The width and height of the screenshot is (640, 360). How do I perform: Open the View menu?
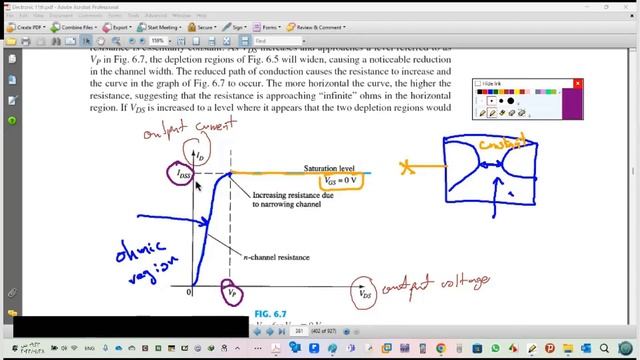click(38, 16)
